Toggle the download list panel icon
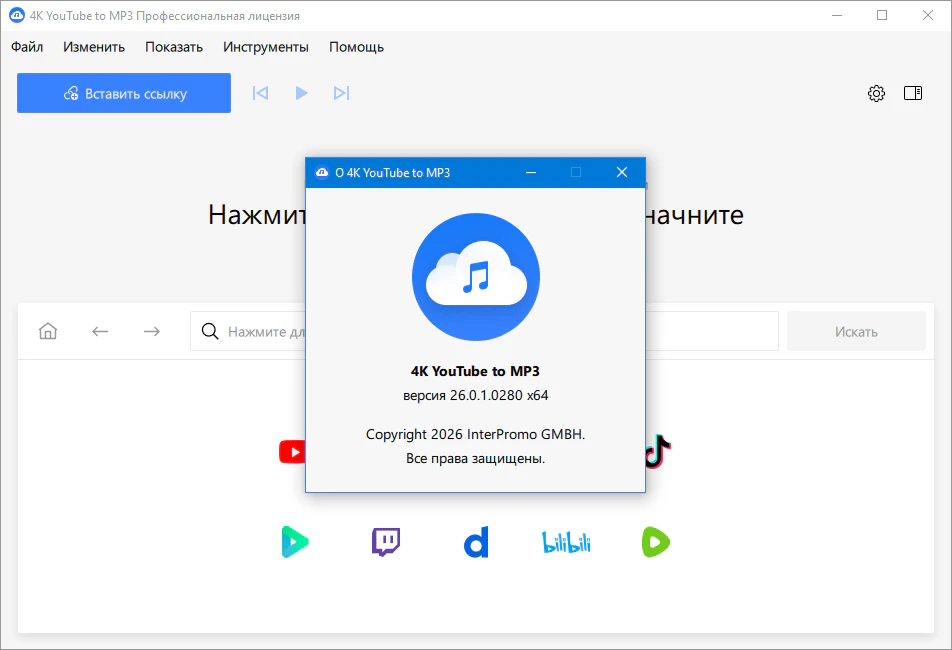The width and height of the screenshot is (952, 650). tap(912, 93)
